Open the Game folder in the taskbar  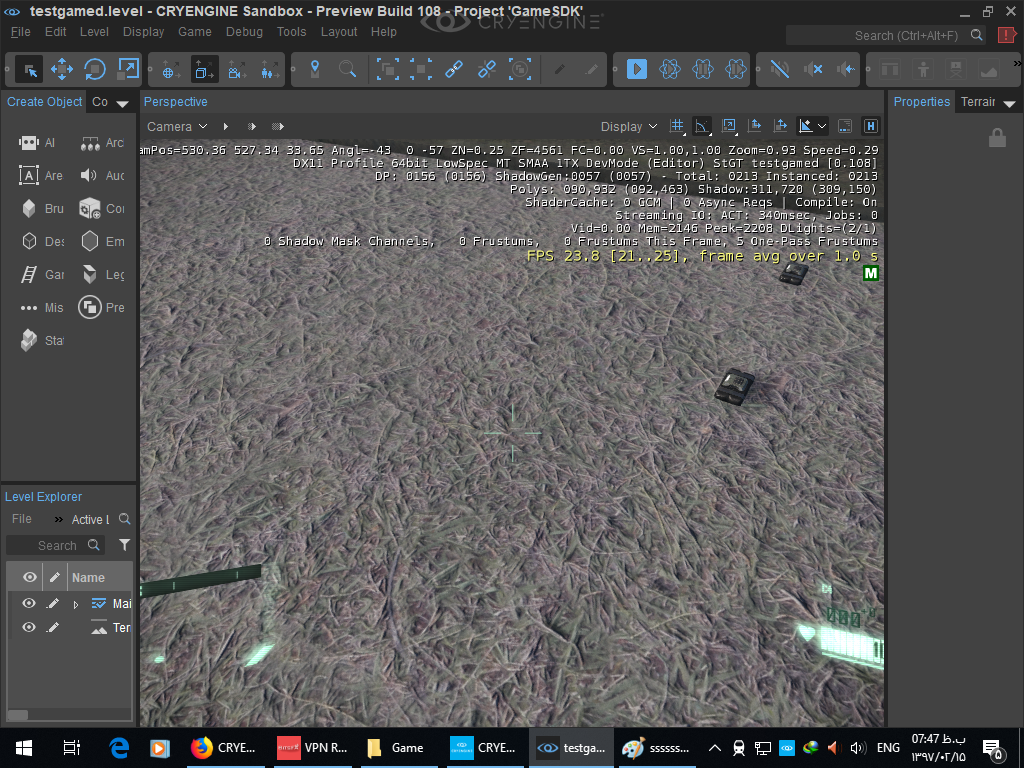pos(396,748)
